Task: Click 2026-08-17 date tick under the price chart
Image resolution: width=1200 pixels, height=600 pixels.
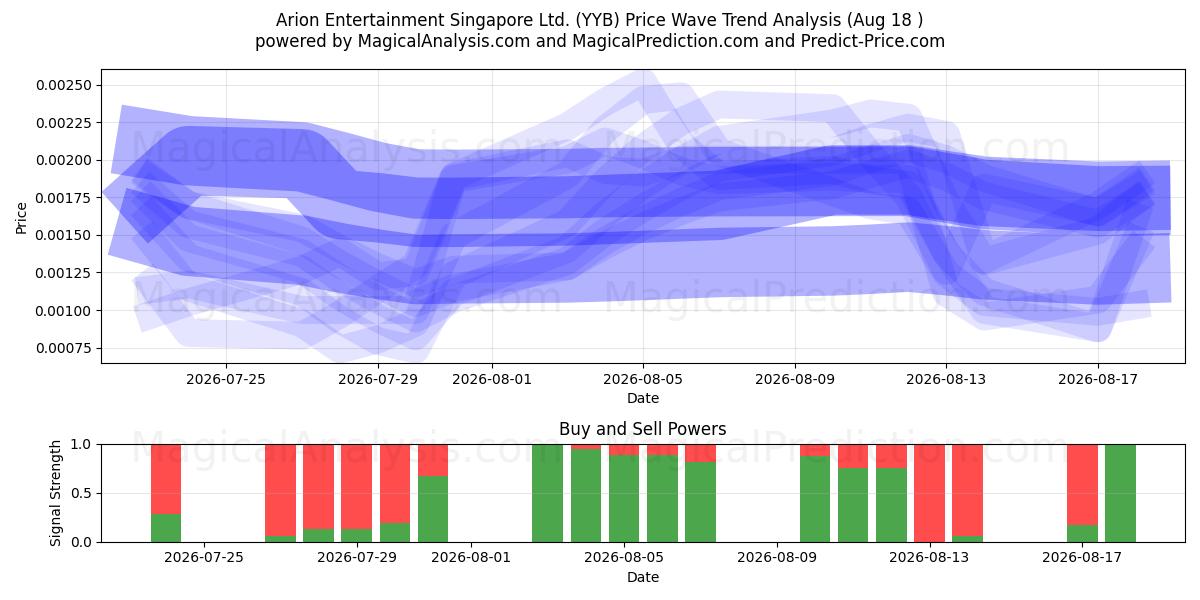Action: pyautogui.click(x=1098, y=379)
